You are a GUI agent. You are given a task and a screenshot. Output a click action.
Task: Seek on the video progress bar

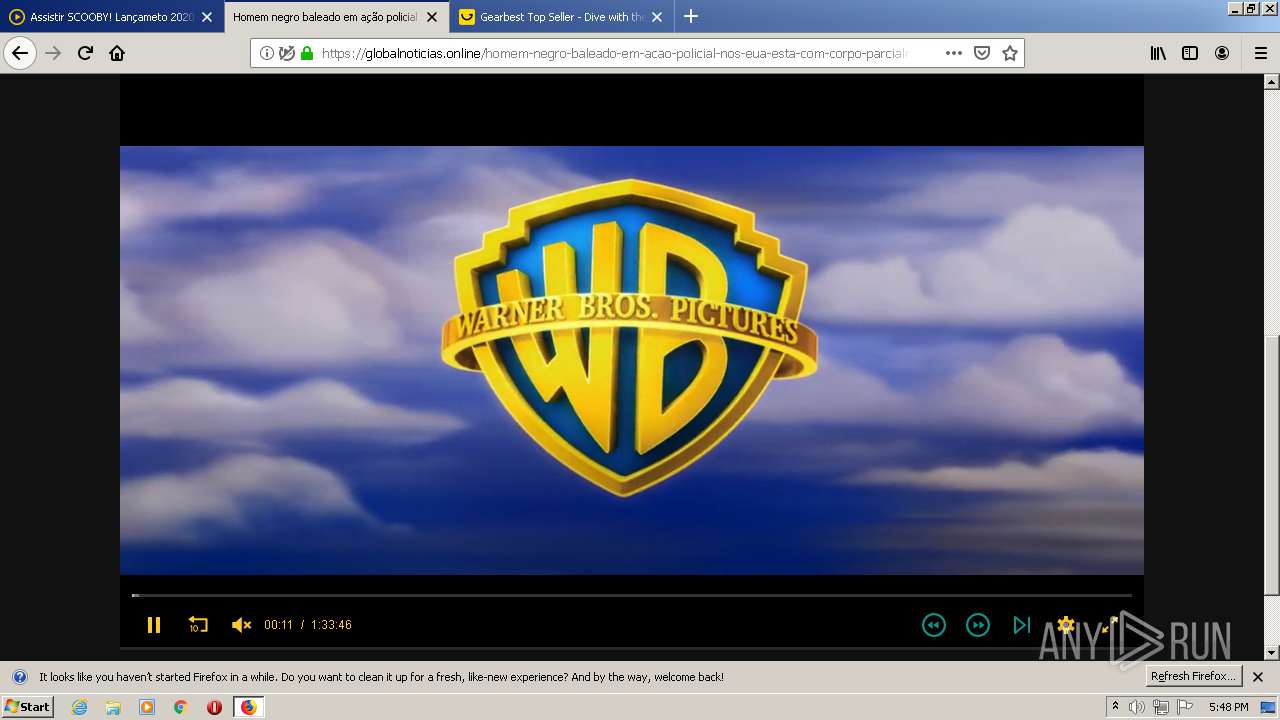(632, 595)
